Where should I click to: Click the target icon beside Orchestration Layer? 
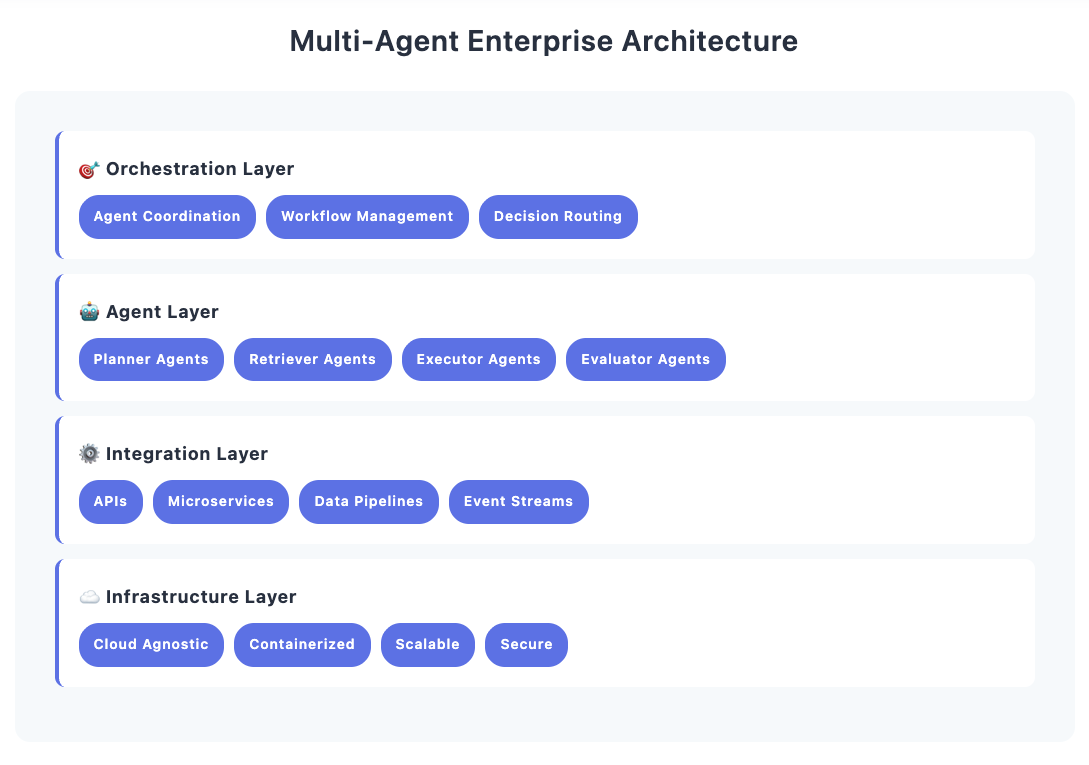coord(87,169)
